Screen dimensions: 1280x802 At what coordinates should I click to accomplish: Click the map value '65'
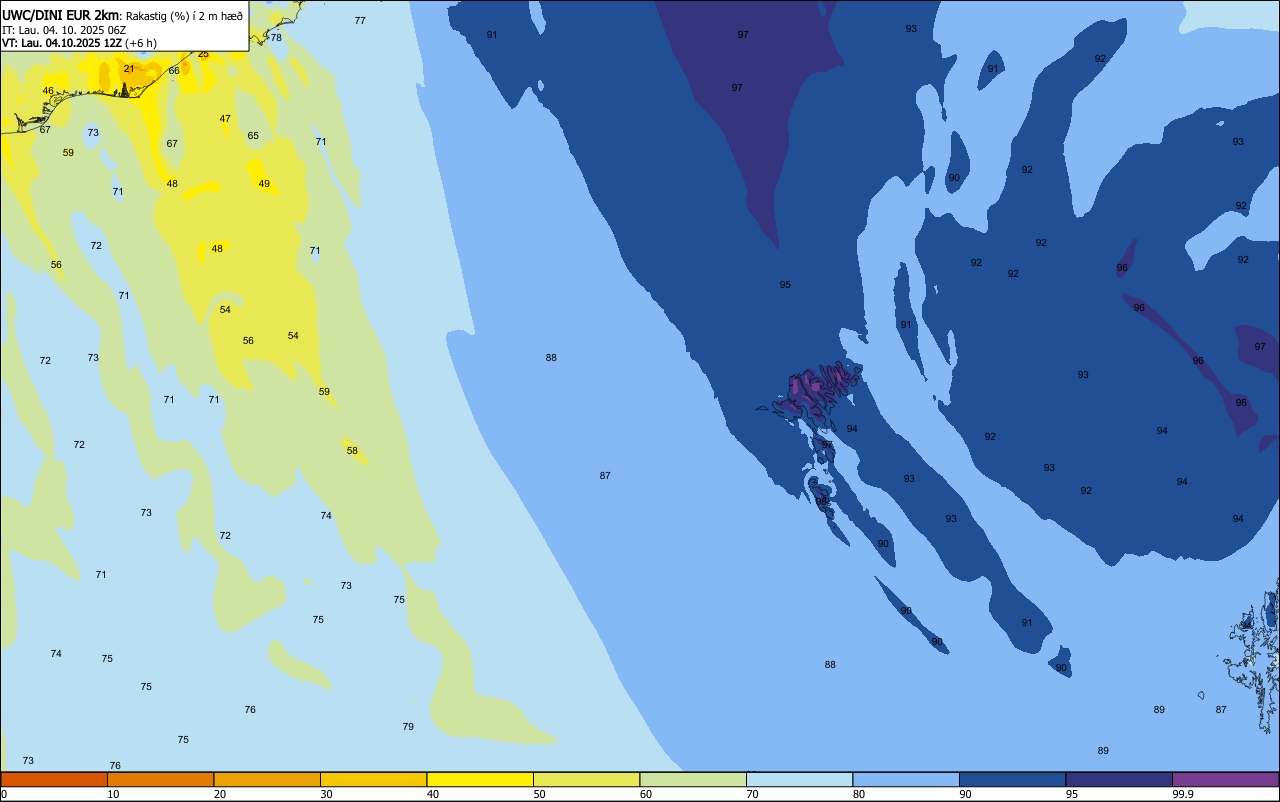(x=253, y=135)
